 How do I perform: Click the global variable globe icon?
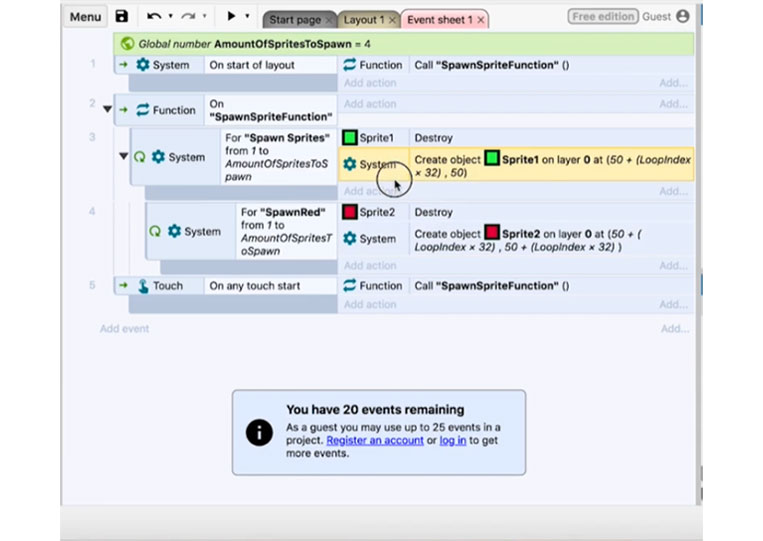coord(127,44)
